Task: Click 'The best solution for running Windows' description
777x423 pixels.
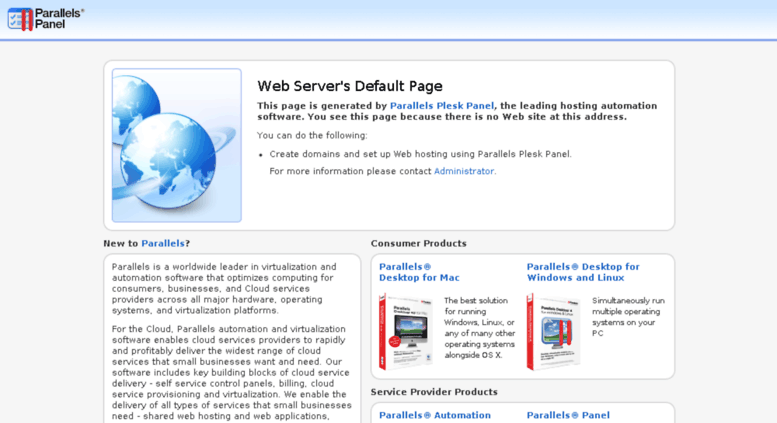Action: point(480,328)
